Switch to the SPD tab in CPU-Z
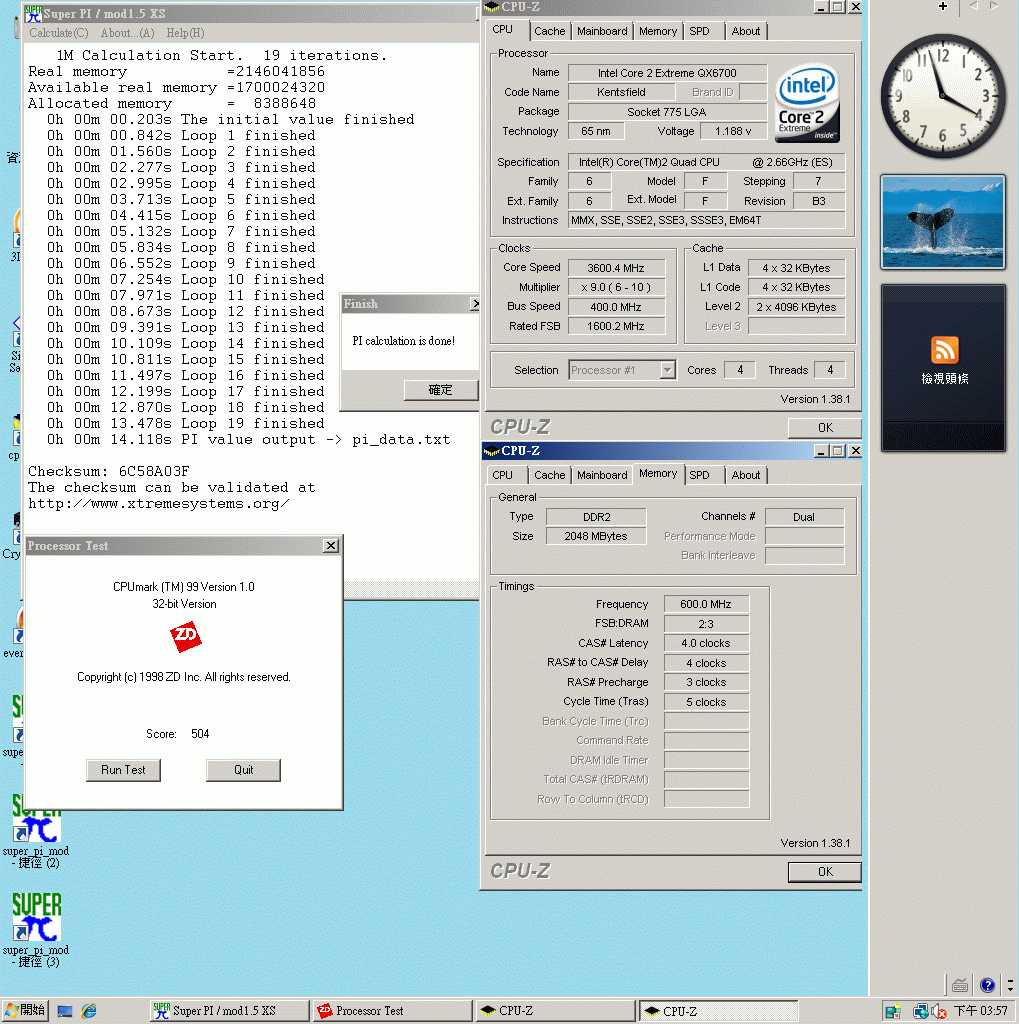The width and height of the screenshot is (1019, 1024). [x=702, y=31]
